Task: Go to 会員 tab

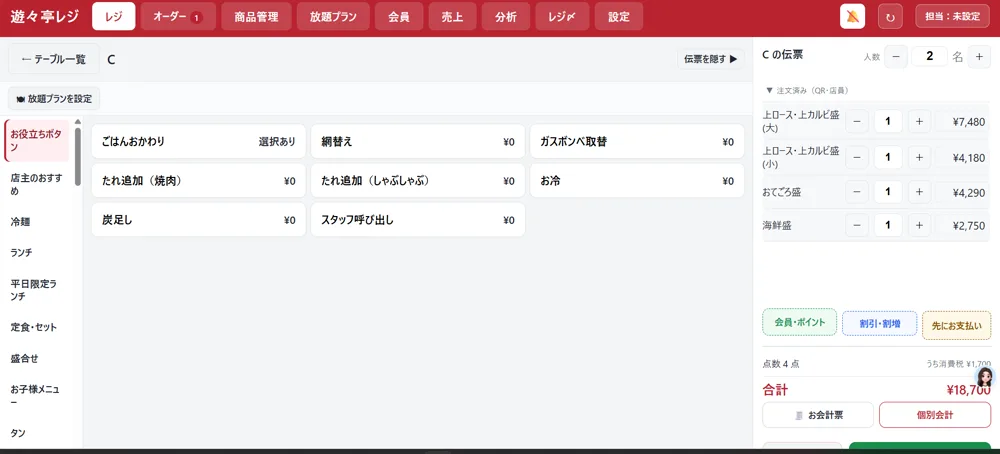Action: point(399,17)
